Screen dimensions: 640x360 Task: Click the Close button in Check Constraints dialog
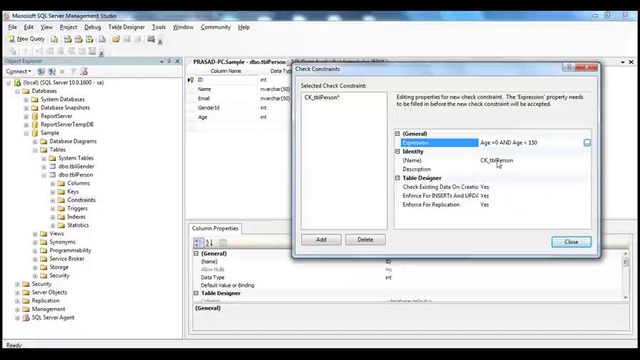click(571, 242)
